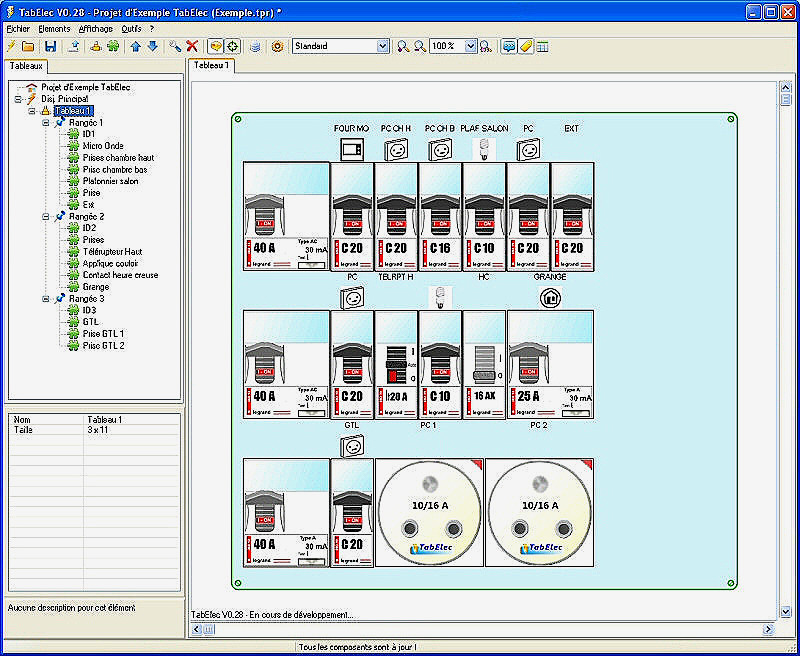Screen dimensions: 800x656
Task: Select the Tableaux panel tab
Action: point(26,66)
